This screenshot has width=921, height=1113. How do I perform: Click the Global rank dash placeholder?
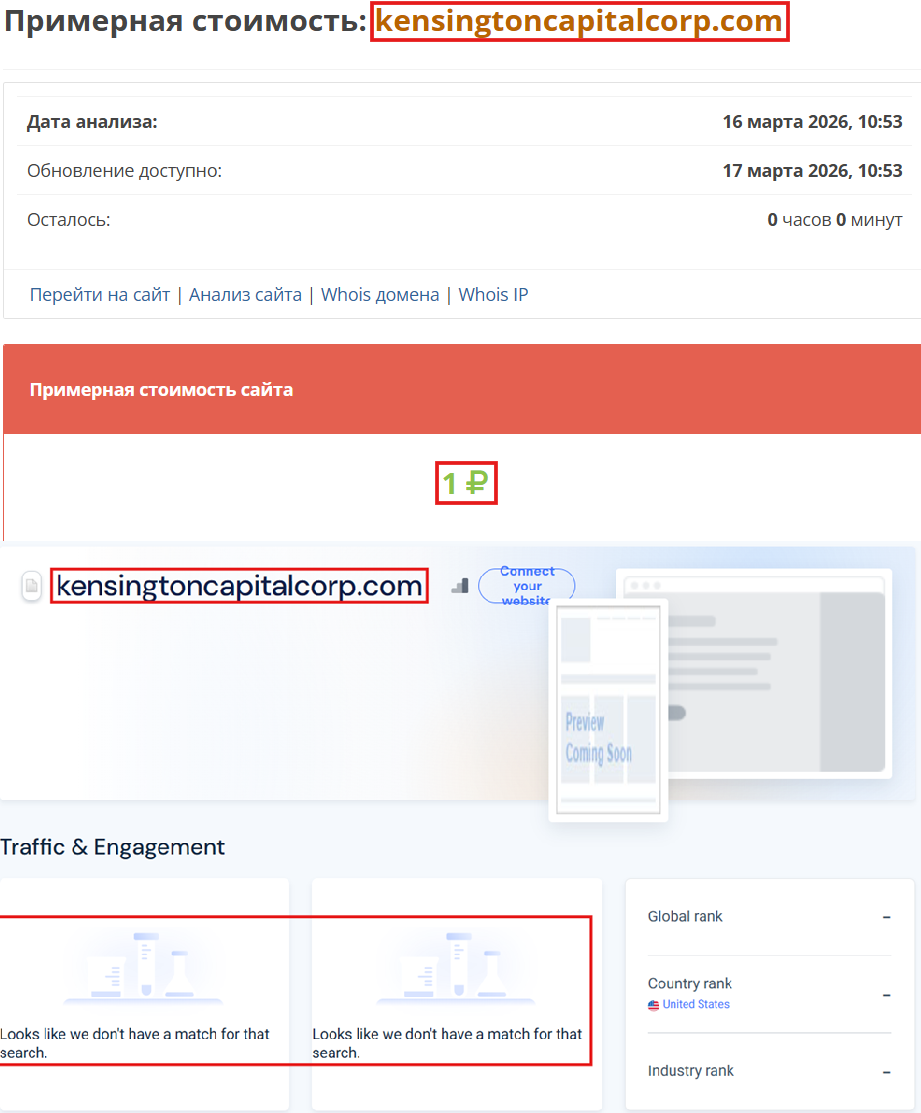pos(886,916)
